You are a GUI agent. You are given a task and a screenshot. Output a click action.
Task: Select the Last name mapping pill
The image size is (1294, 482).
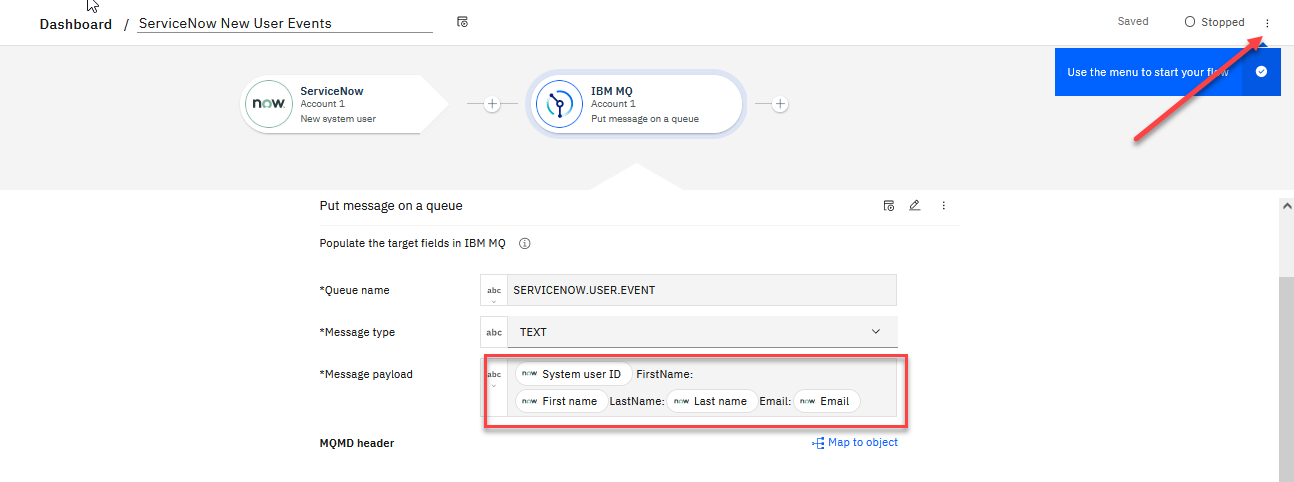click(x=712, y=401)
